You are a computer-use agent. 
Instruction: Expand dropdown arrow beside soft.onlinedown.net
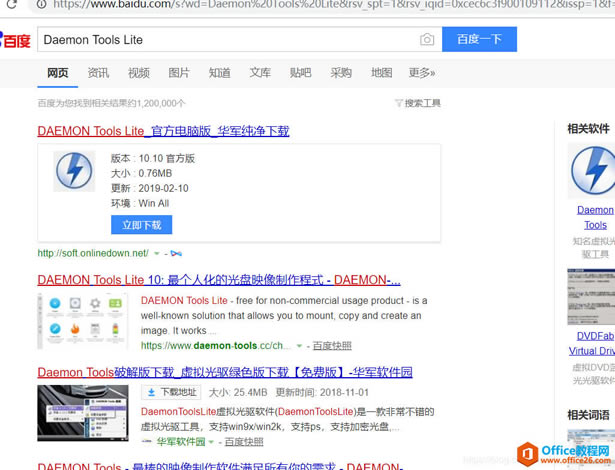[156, 253]
